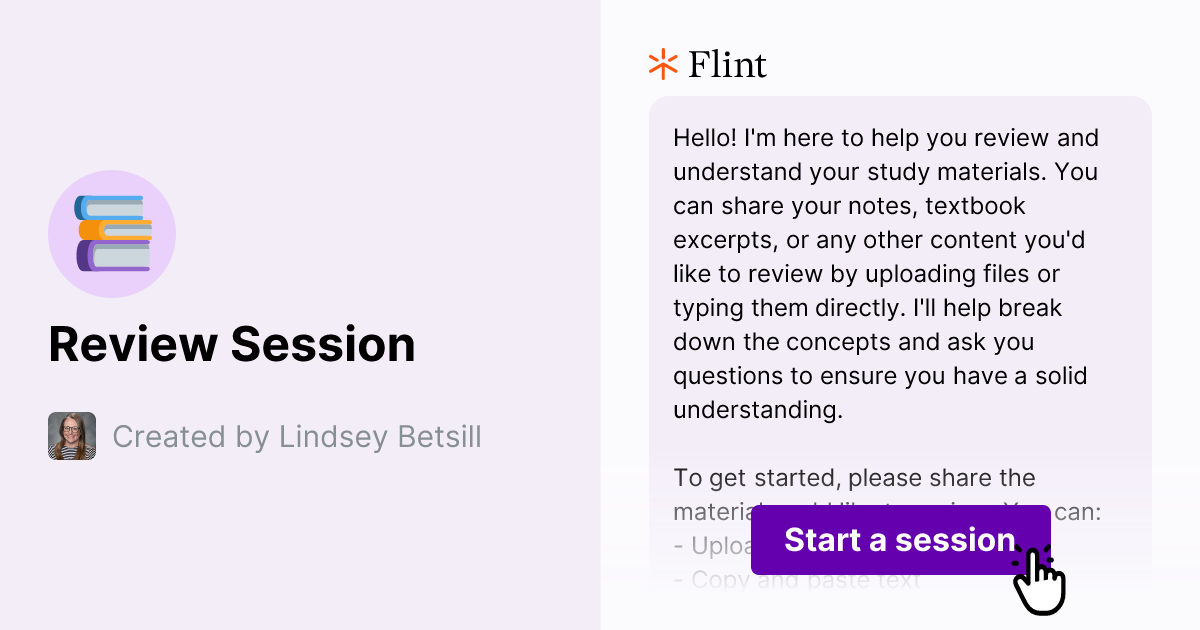Viewport: 1200px width, 630px height.
Task: Click the top book in the stack icon
Action: pos(110,207)
